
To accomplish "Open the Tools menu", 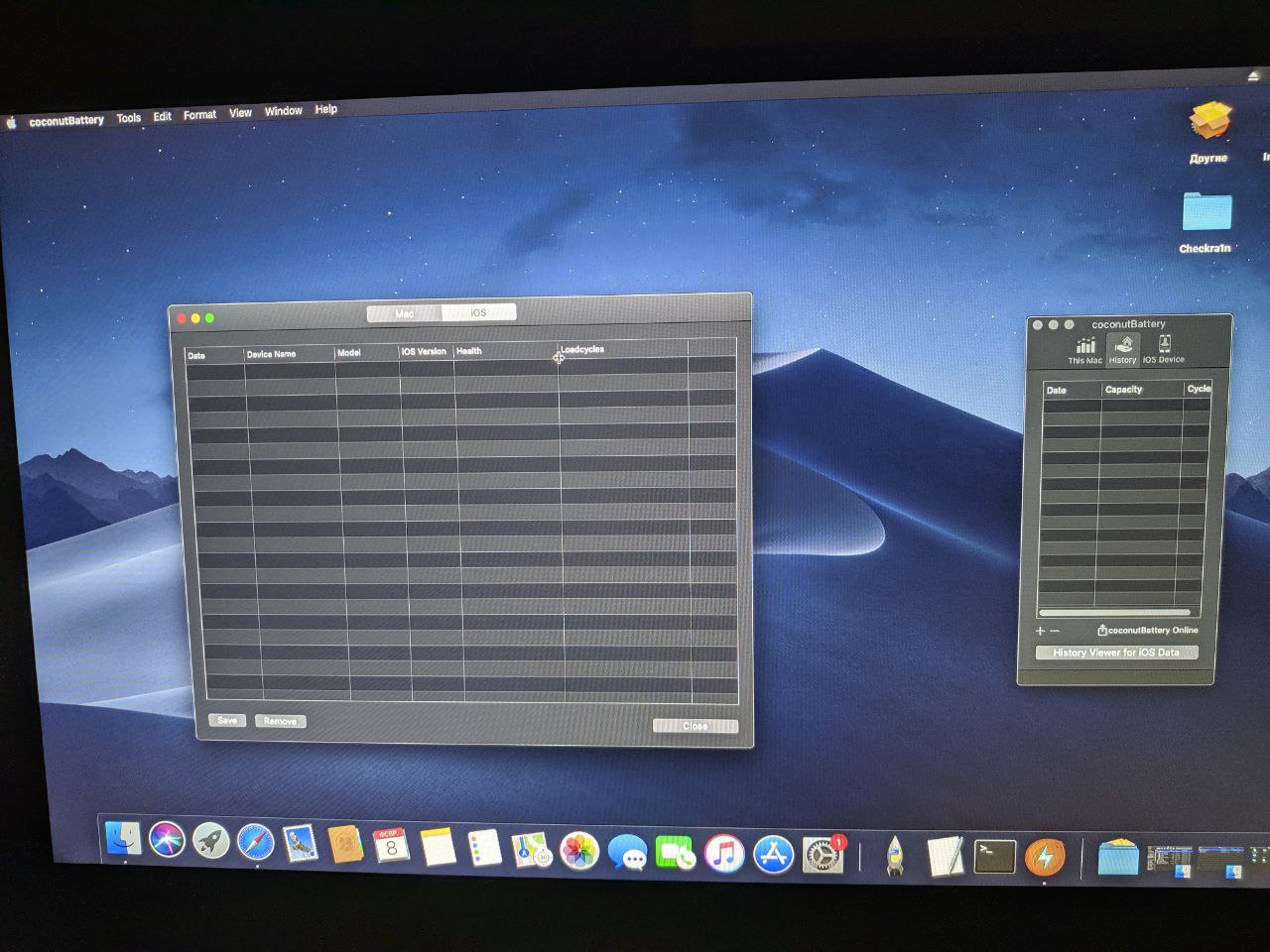I will 129,118.
